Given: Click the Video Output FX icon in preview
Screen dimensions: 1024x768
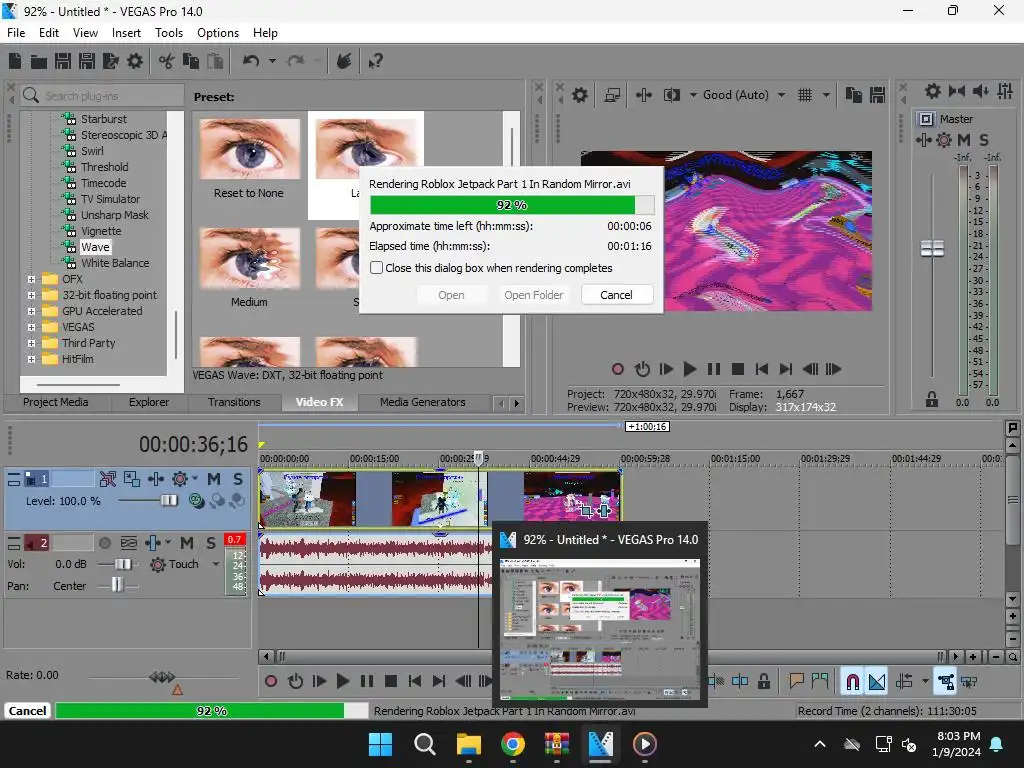Looking at the screenshot, I should pos(644,95).
